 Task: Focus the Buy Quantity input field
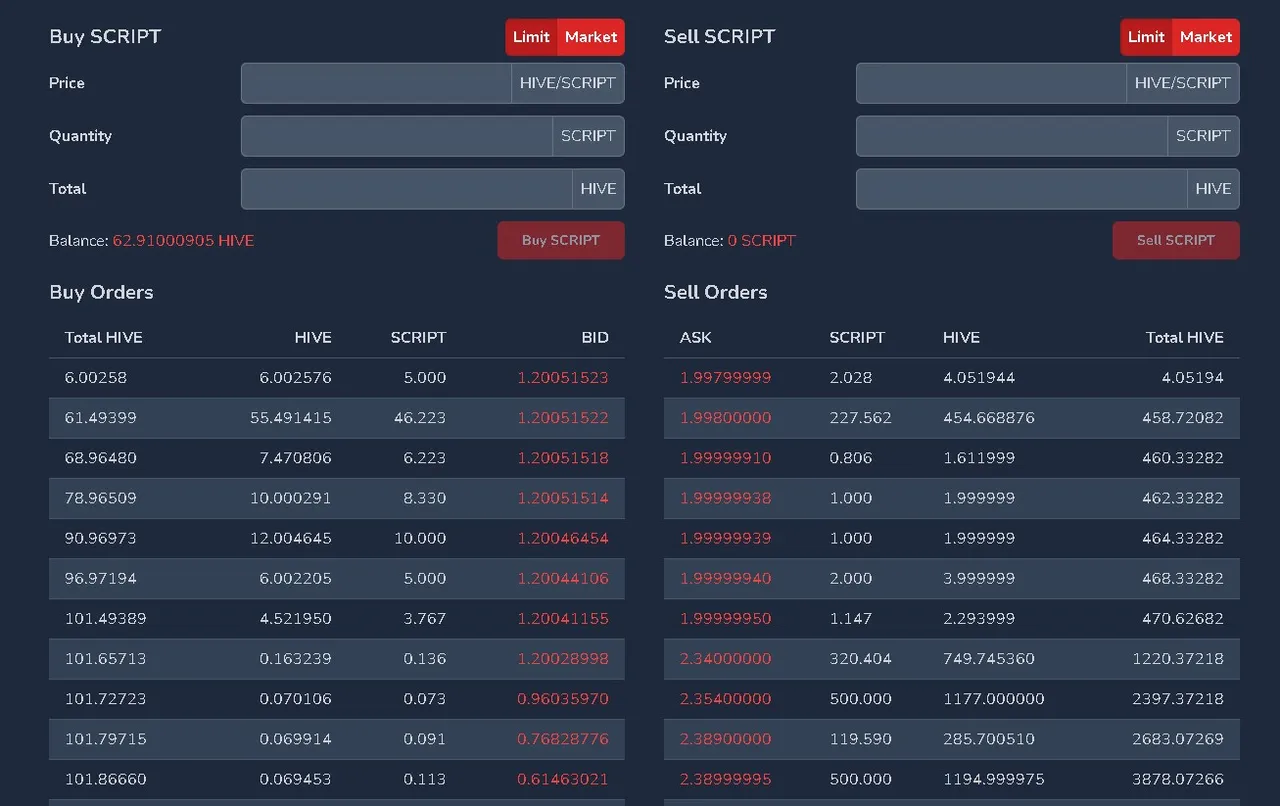point(397,136)
